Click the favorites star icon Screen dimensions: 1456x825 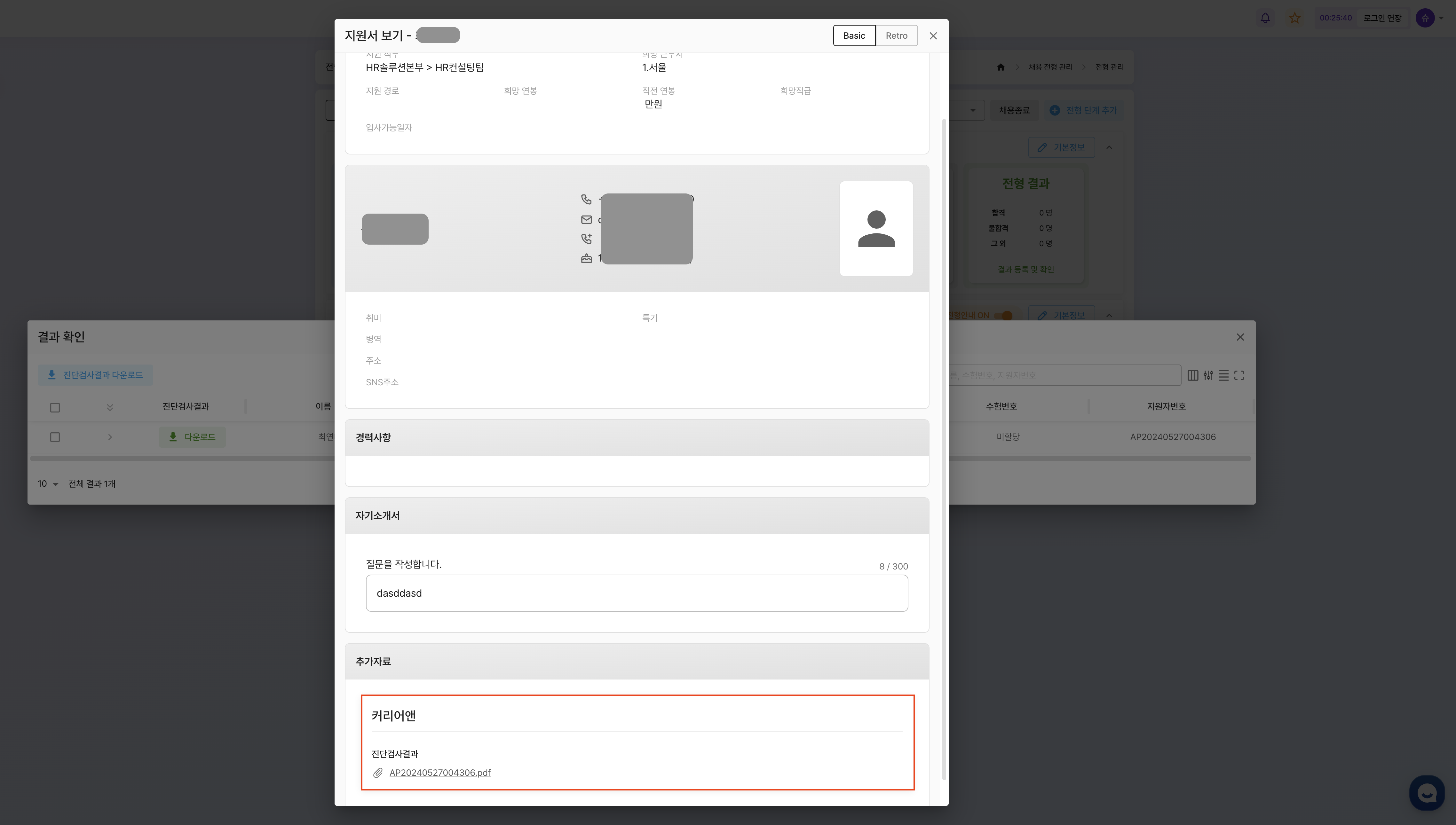pos(1294,18)
